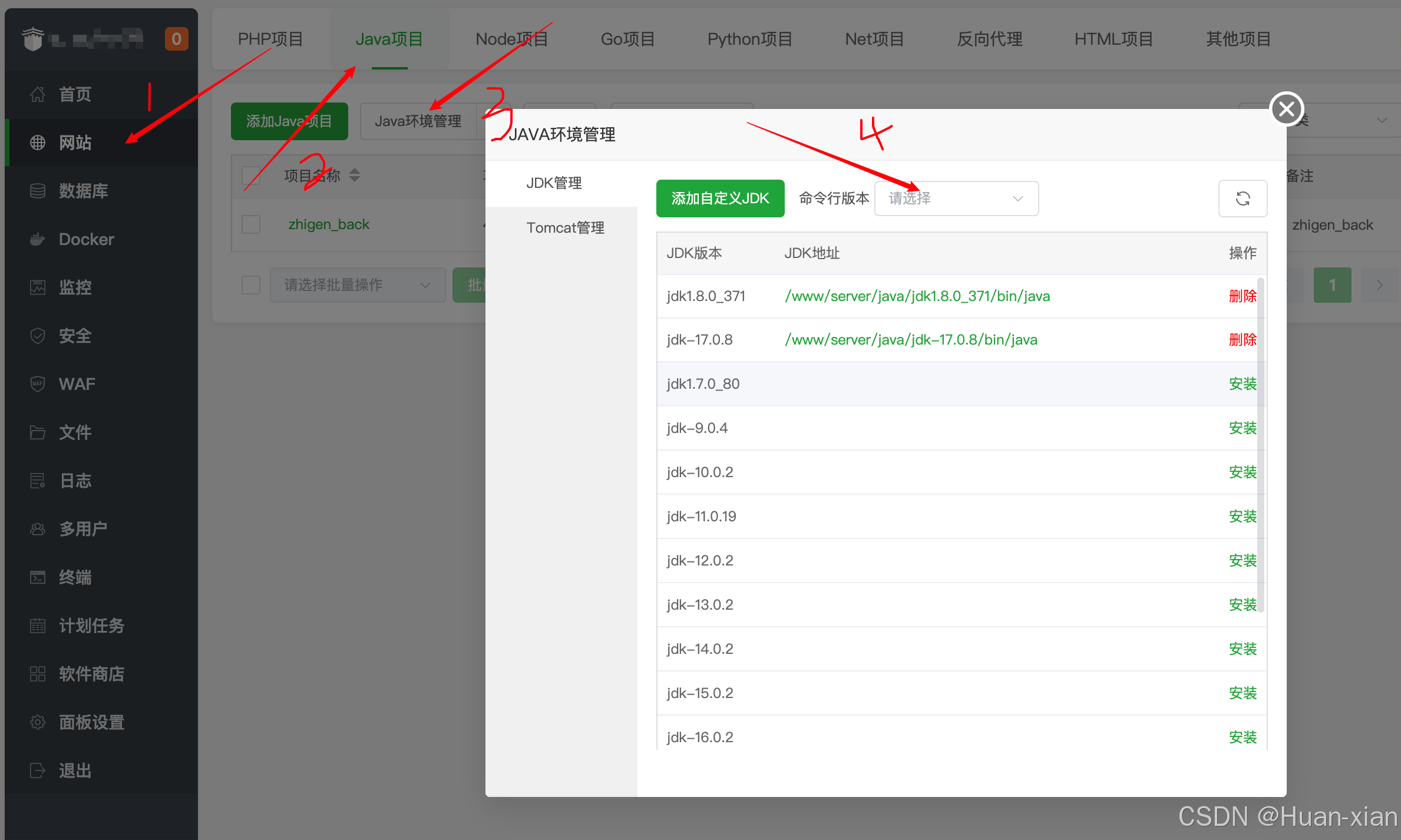Open the zhigen_back project link

pos(329,224)
